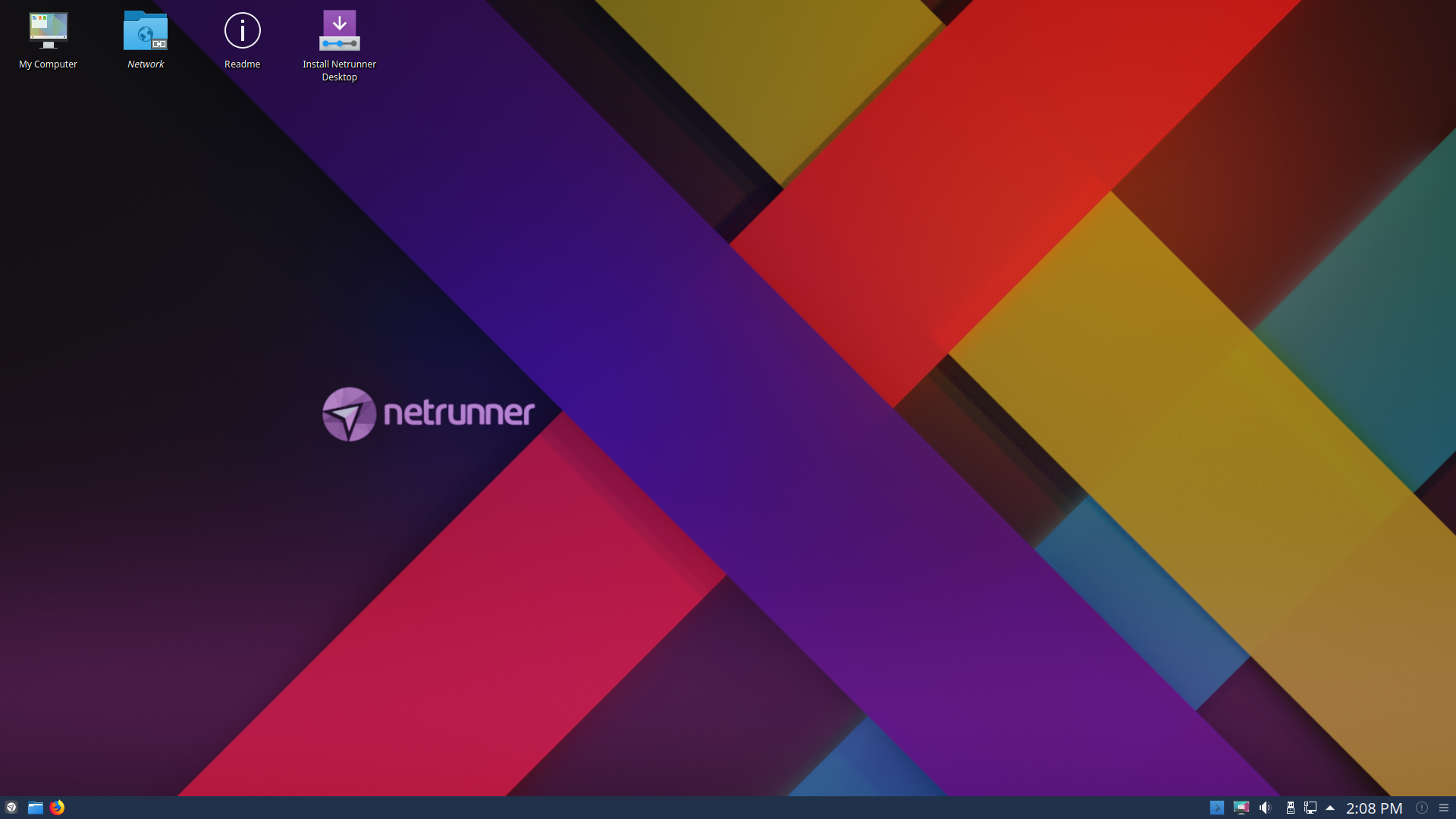
Task: Open the panel hamburger settings menu
Action: (1444, 808)
